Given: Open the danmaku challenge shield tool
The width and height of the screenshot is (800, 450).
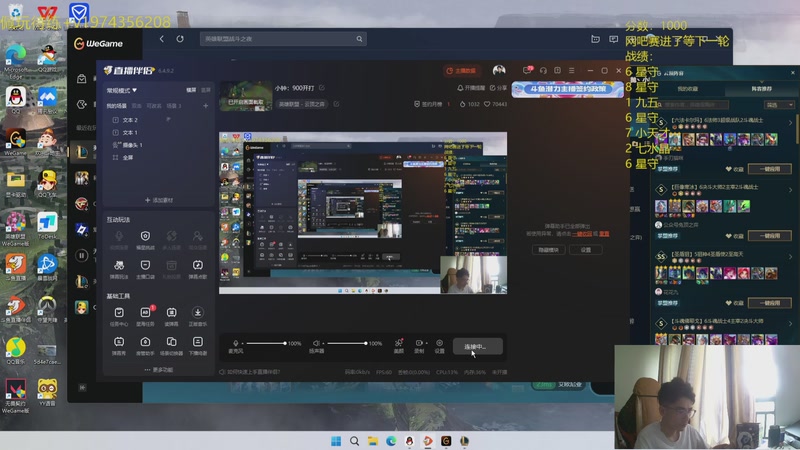Looking at the screenshot, I should [145, 236].
